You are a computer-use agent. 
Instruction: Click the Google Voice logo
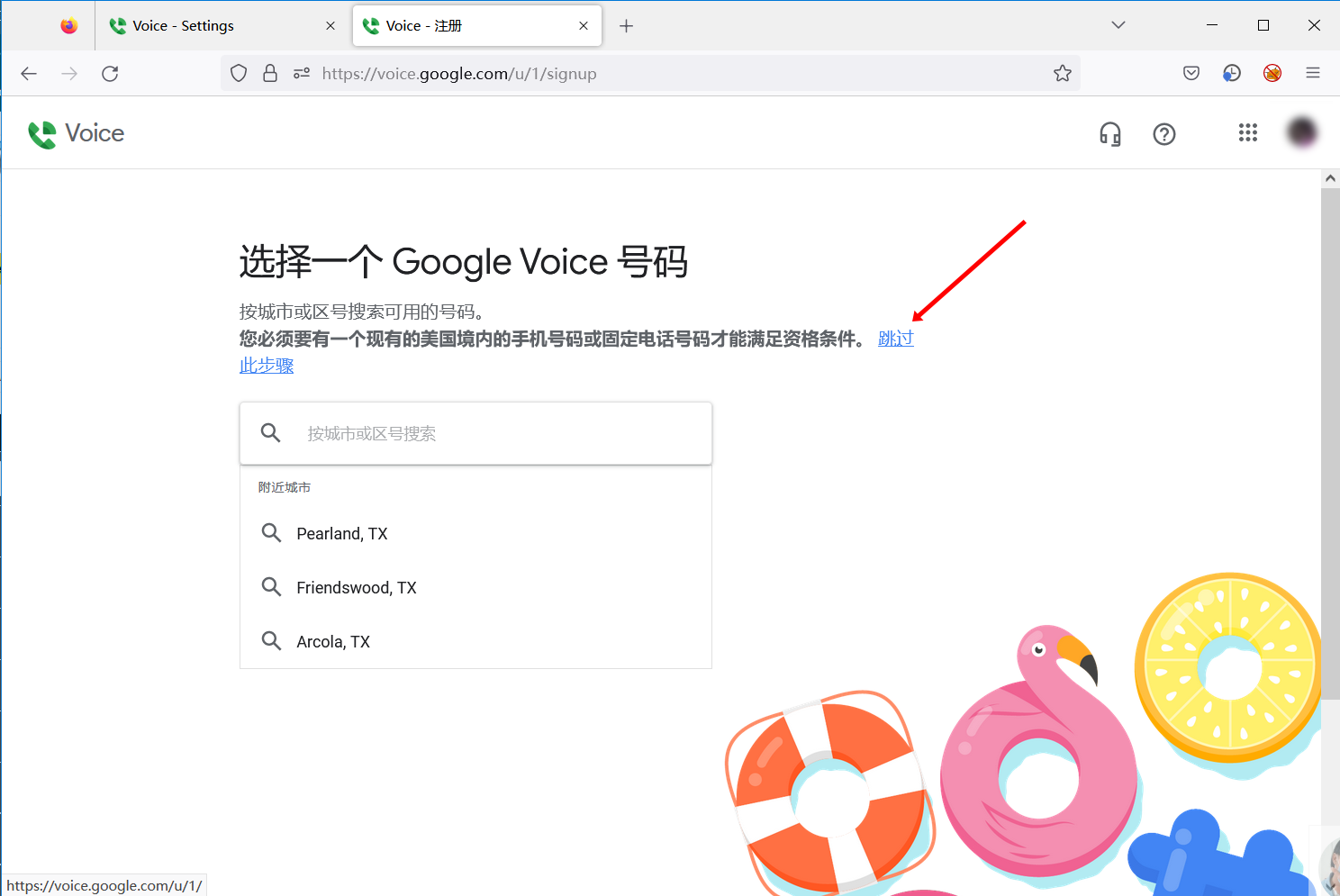point(77,133)
